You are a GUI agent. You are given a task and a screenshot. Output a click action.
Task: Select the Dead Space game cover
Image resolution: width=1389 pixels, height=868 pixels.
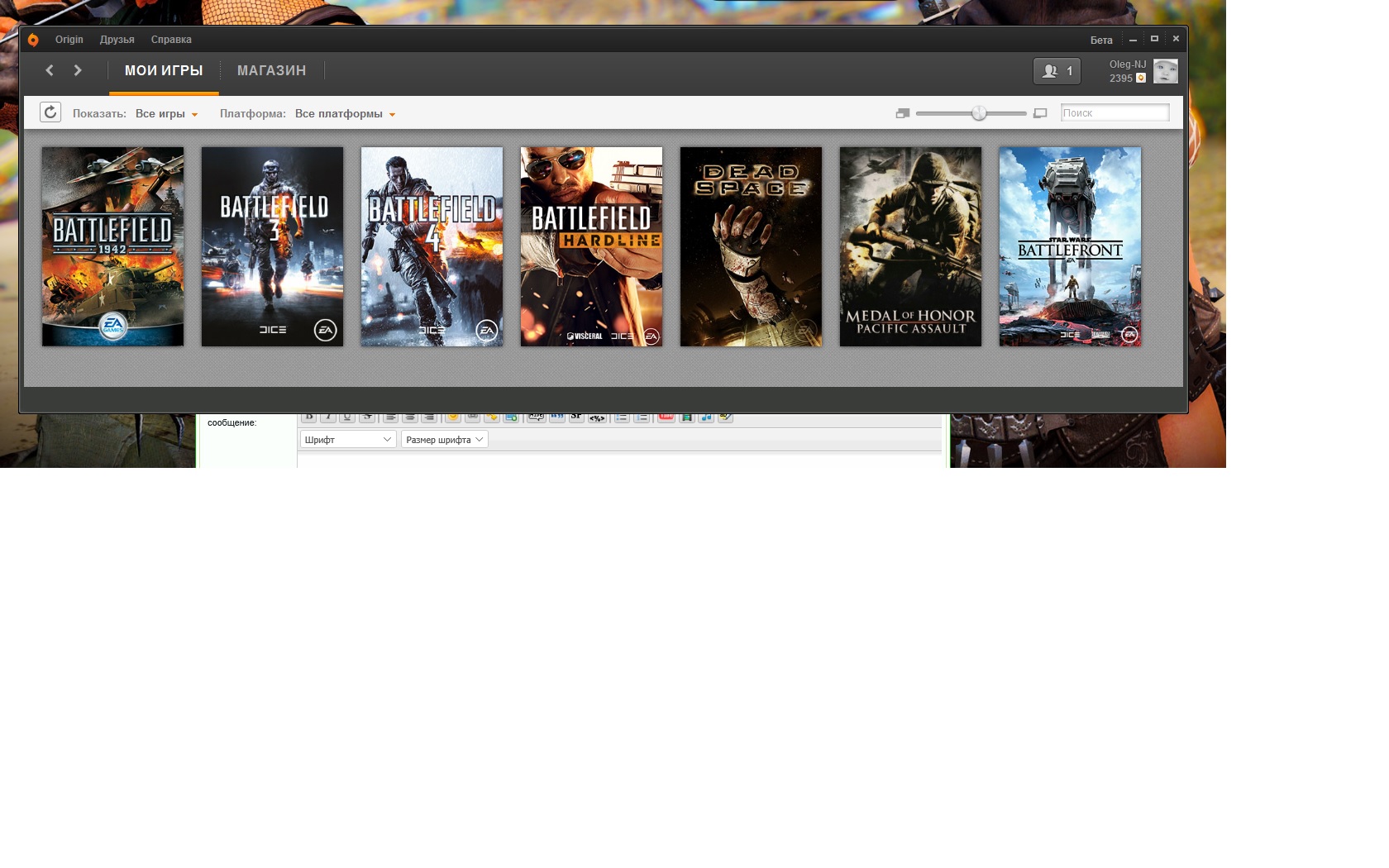751,246
